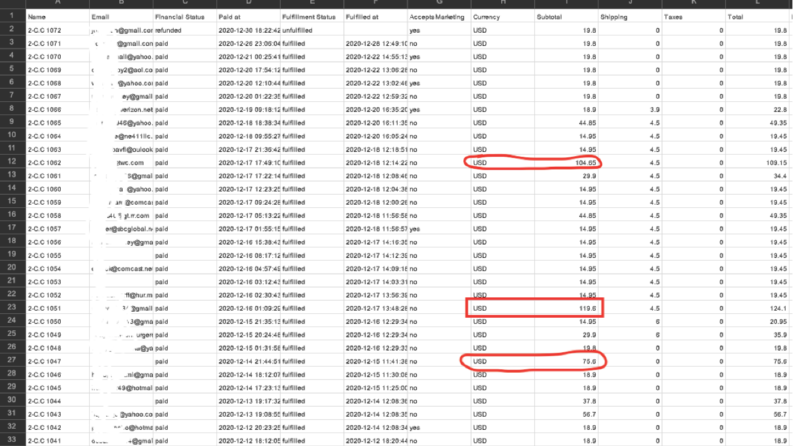
Task: Click order name cell 2-C.C 1066
Action: click(58, 110)
